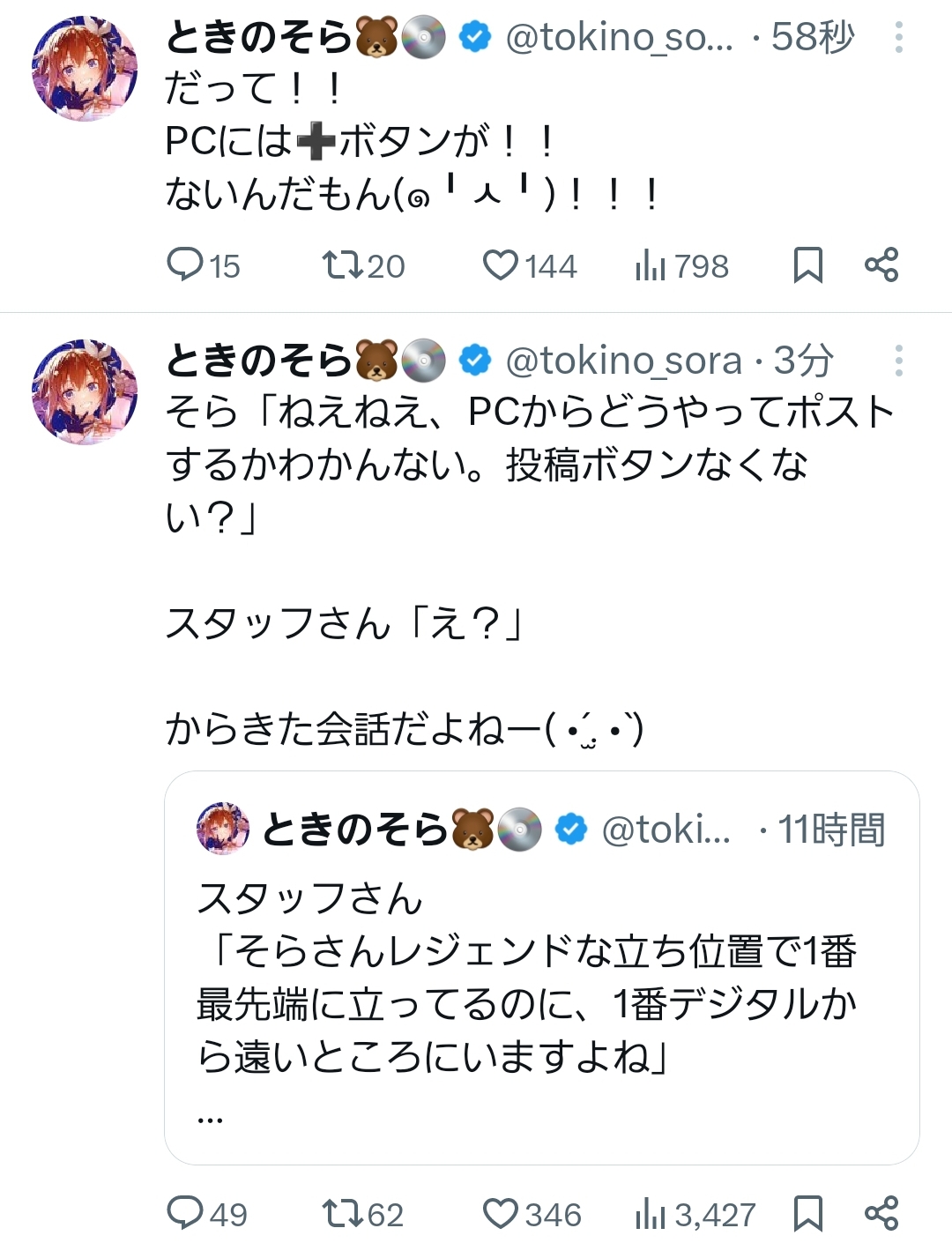Open the second post's profile avatar
This screenshot has height=1243, width=952.
click(x=85, y=391)
